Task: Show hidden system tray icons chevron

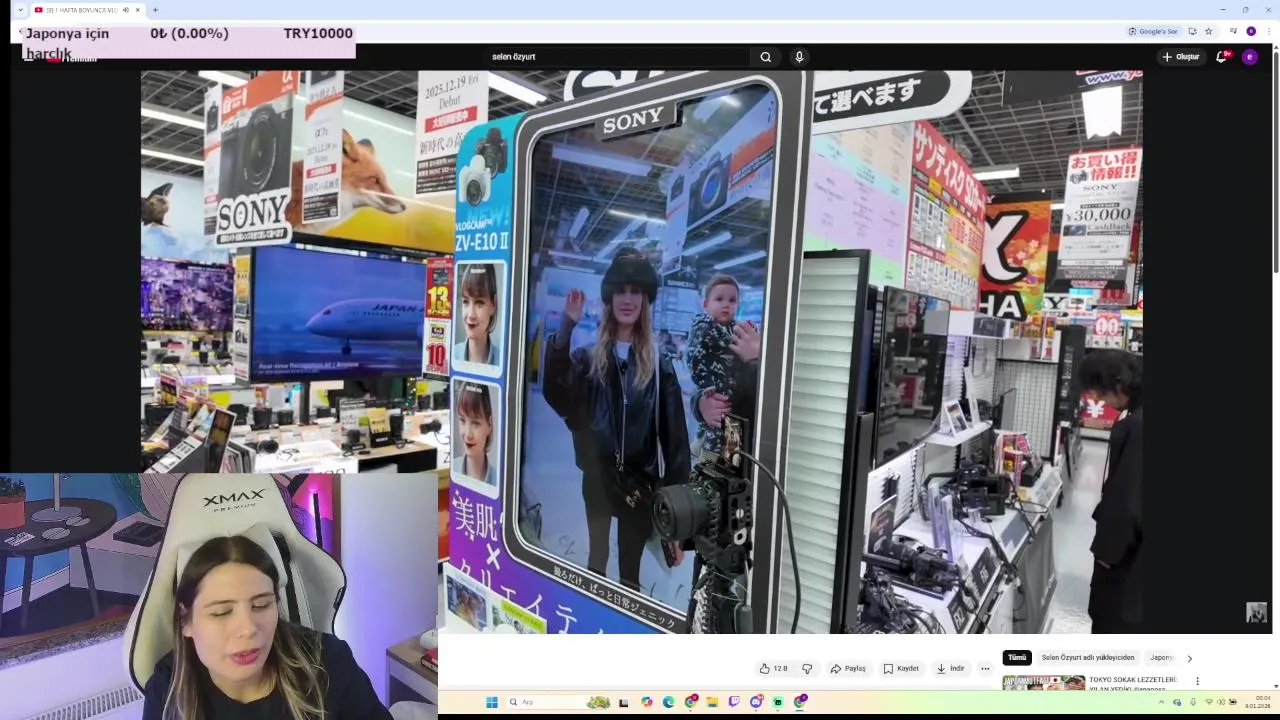Action: click(1161, 702)
